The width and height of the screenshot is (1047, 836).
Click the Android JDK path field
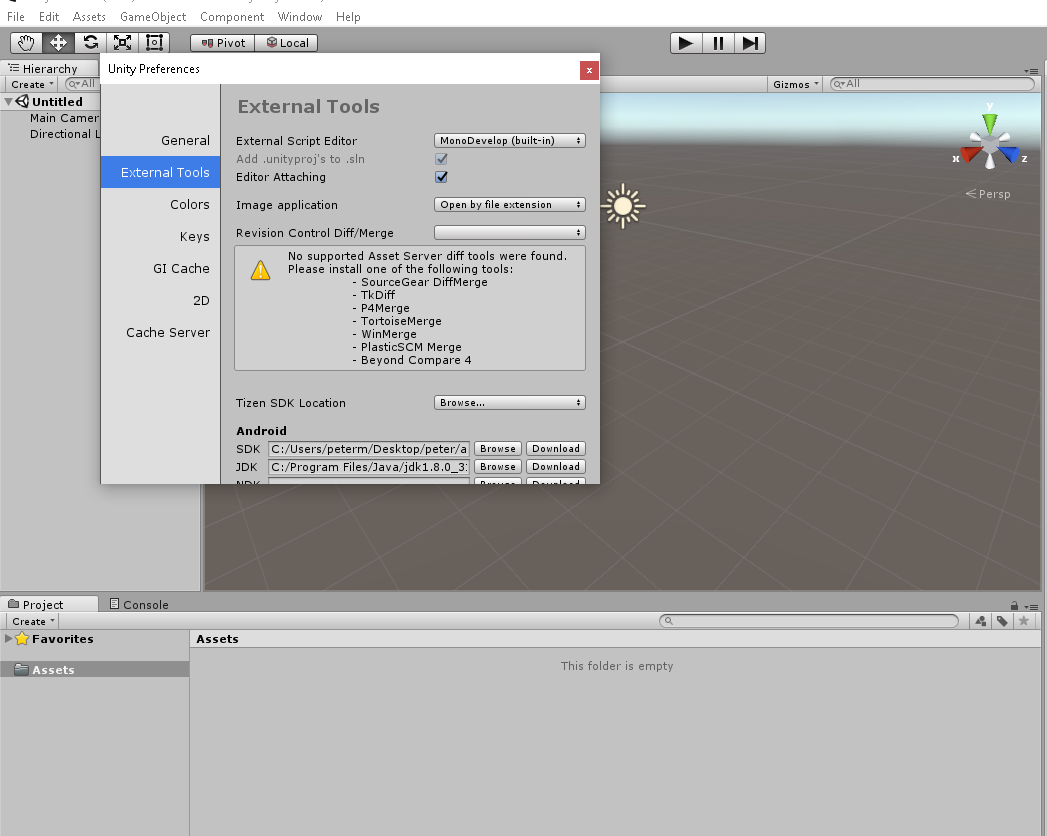pos(369,467)
